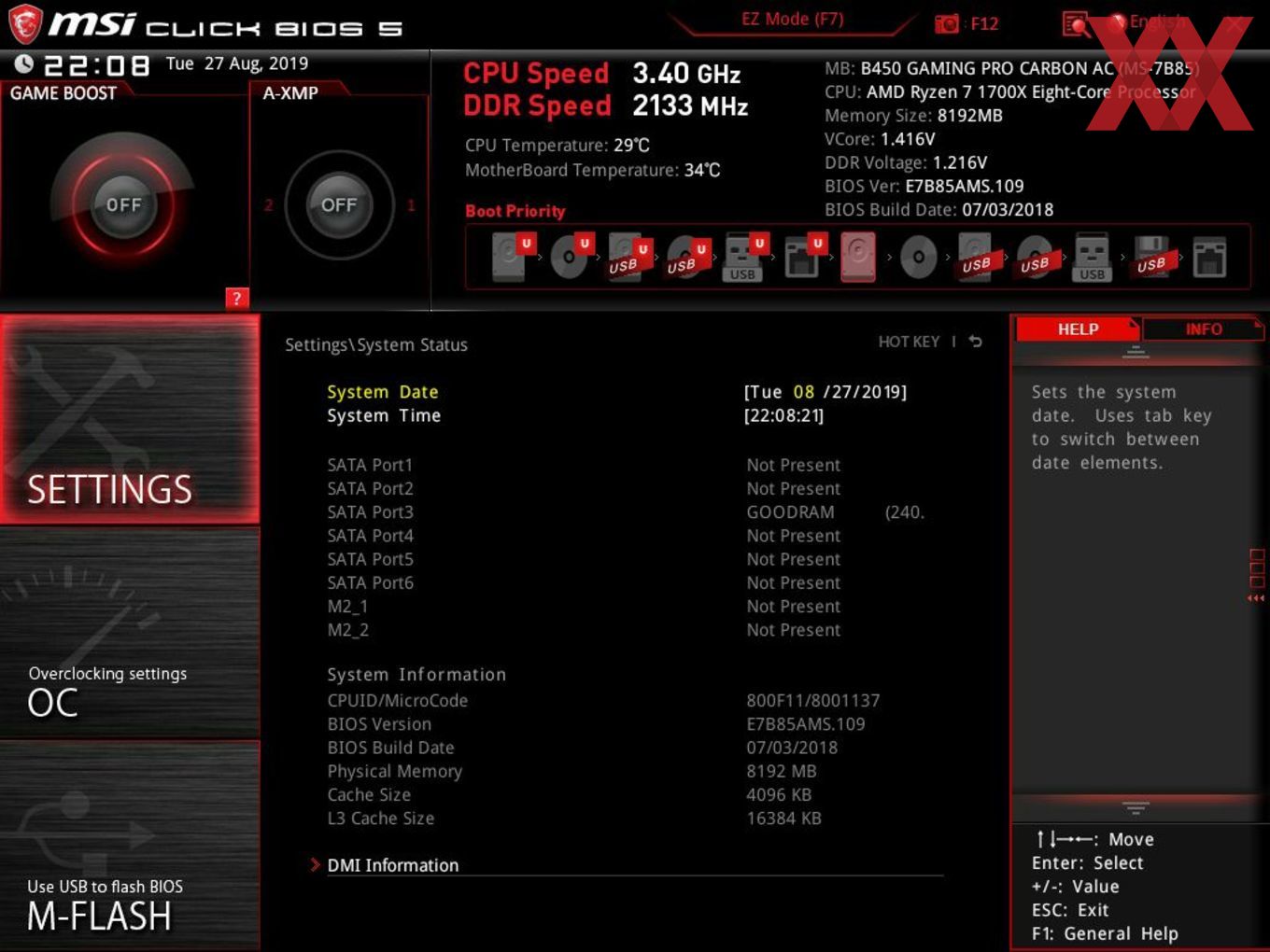Toggle the GAME BOOST knob
Viewport: 1270px width, 952px height.
(x=123, y=204)
